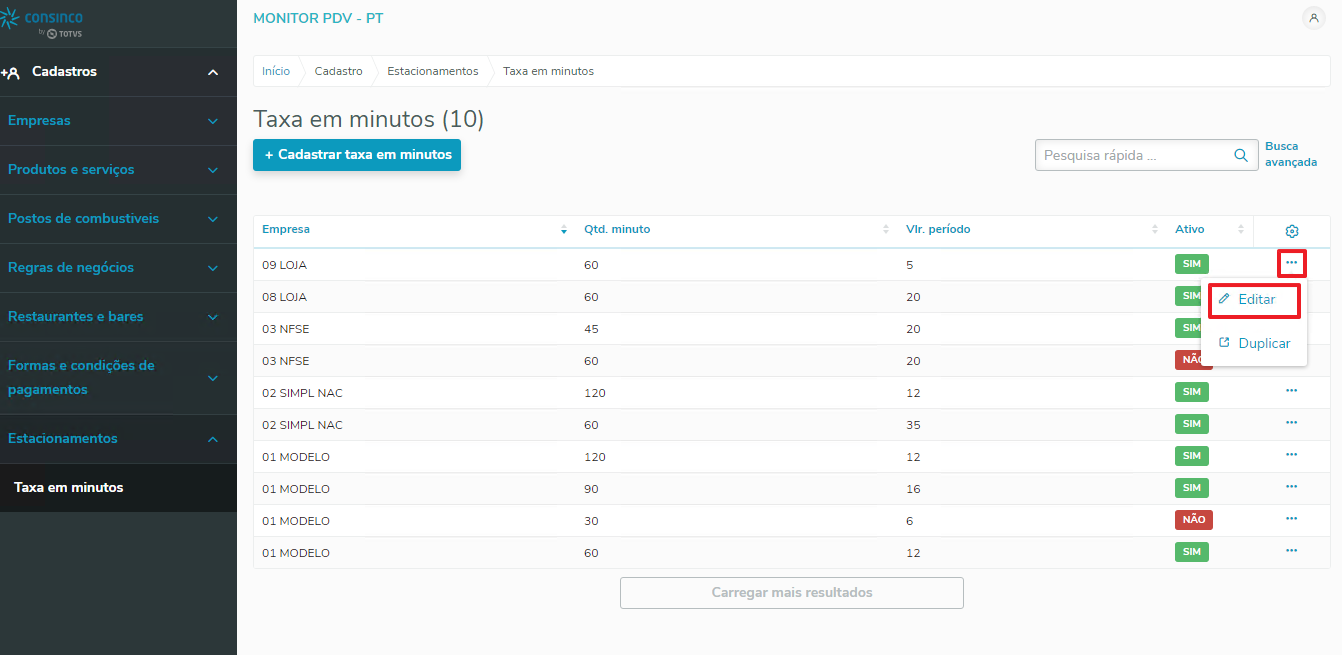Open actions menu for 09 LOJA row
This screenshot has height=655, width=1342.
coord(1291,263)
